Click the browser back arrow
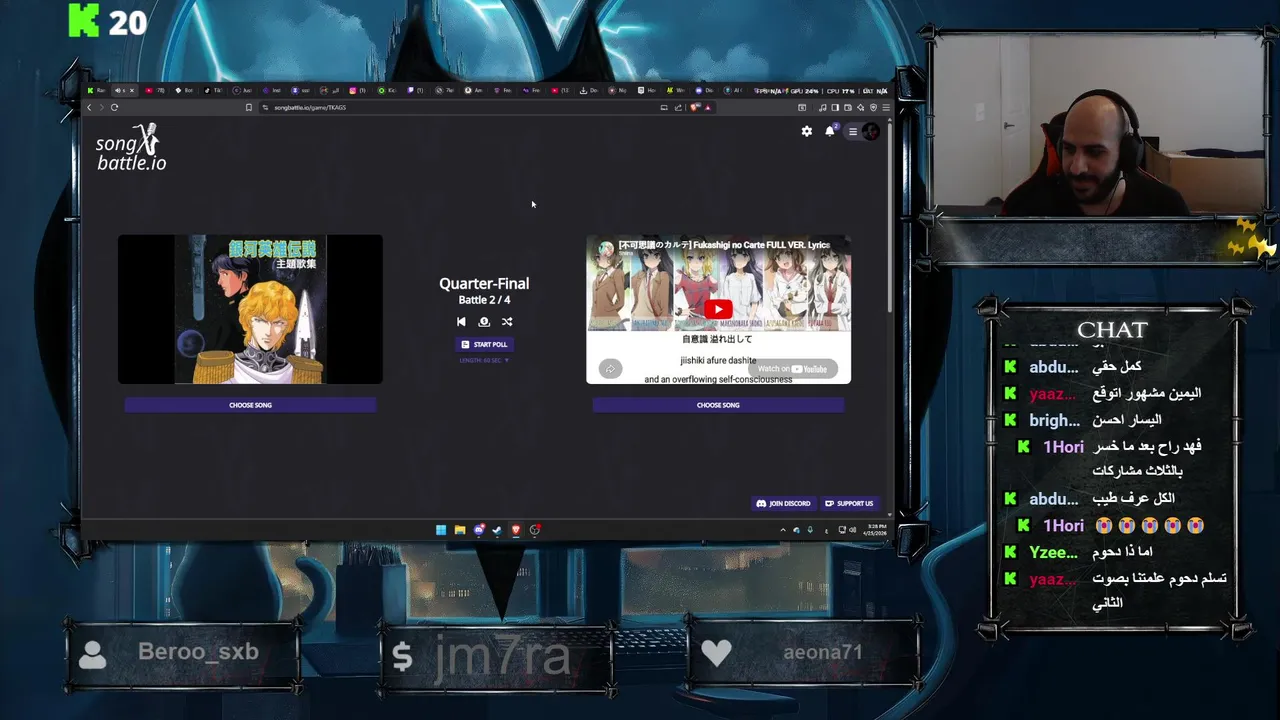 tap(89, 107)
